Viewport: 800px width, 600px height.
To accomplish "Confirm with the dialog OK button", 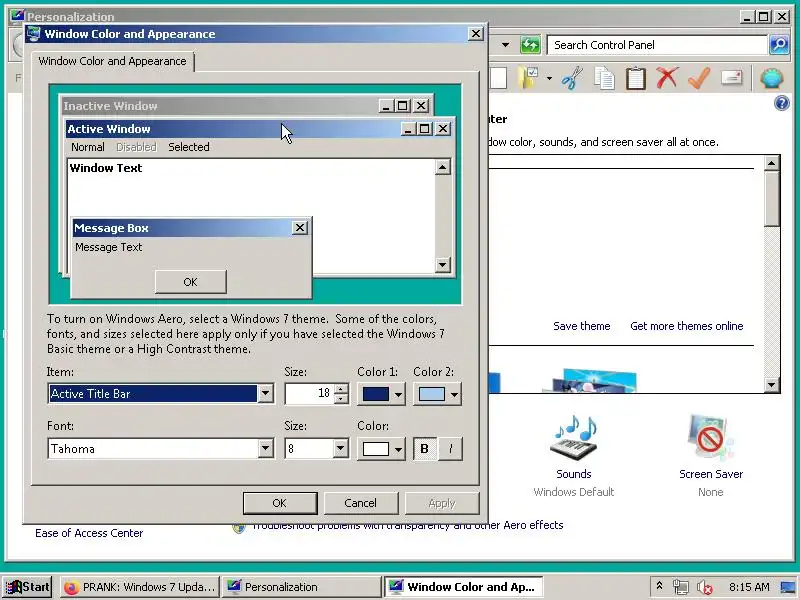I will pyautogui.click(x=280, y=503).
